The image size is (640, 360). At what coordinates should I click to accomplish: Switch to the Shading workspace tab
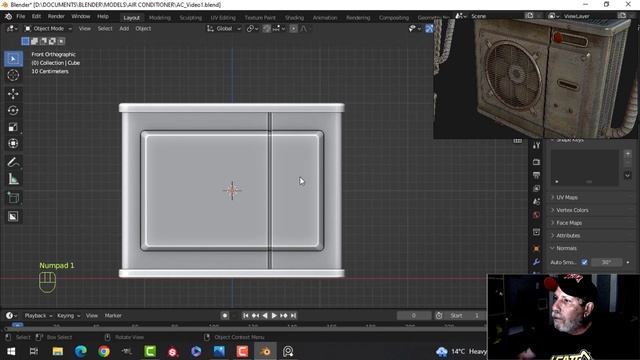294,18
